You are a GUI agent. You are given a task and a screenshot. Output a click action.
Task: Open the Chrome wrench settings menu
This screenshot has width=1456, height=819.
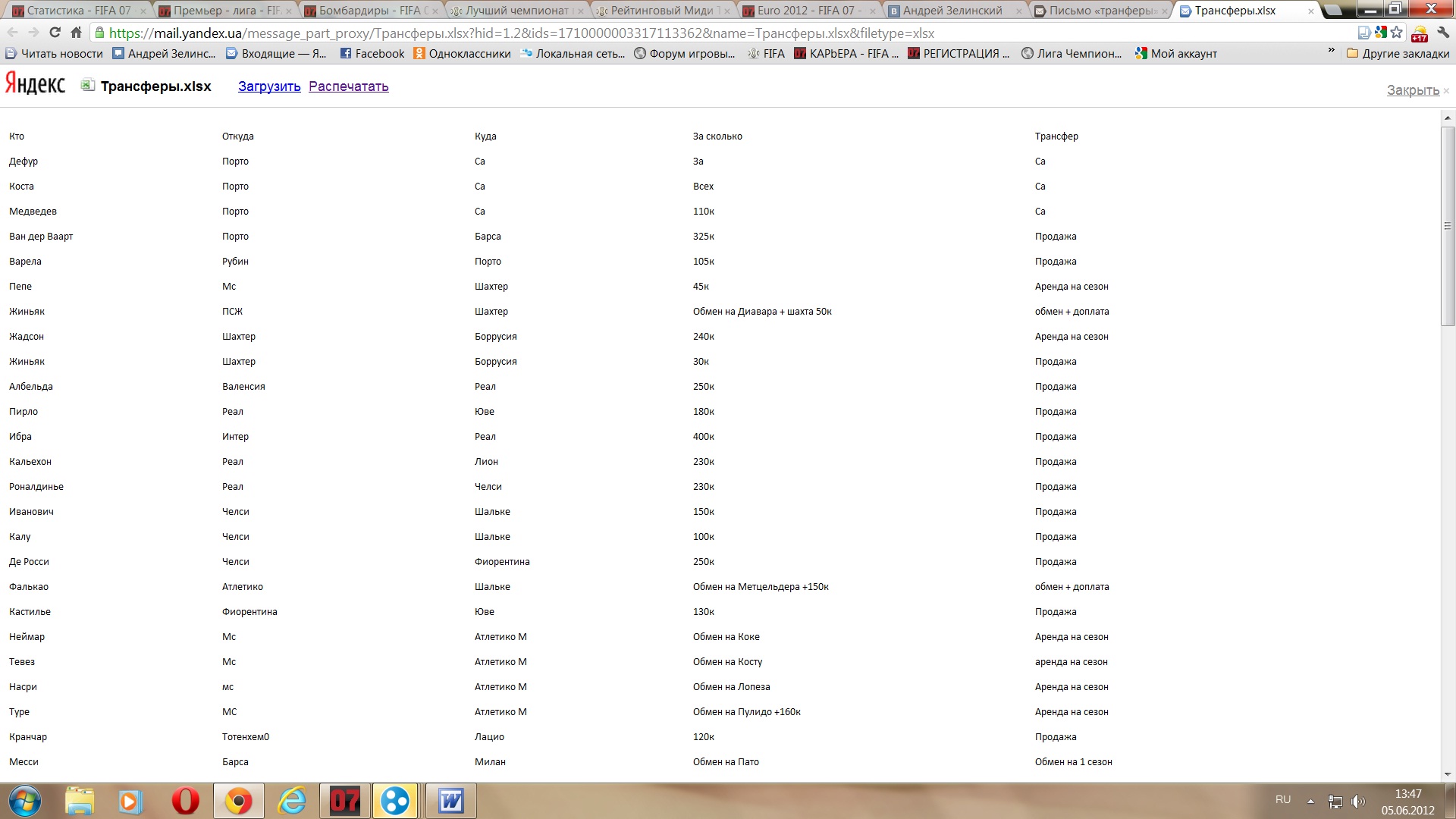1443,33
